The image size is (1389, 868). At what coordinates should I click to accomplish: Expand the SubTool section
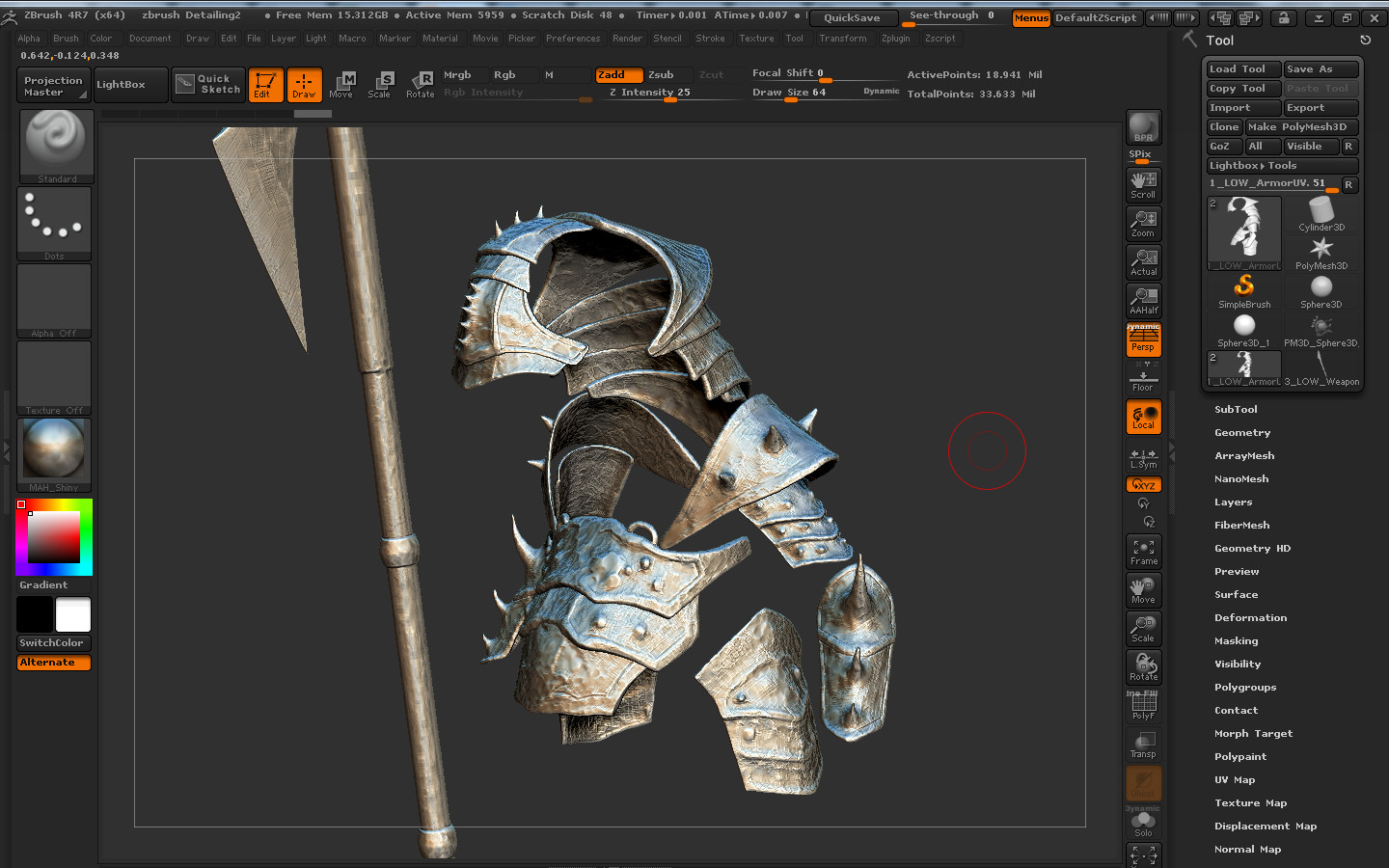[1236, 410]
